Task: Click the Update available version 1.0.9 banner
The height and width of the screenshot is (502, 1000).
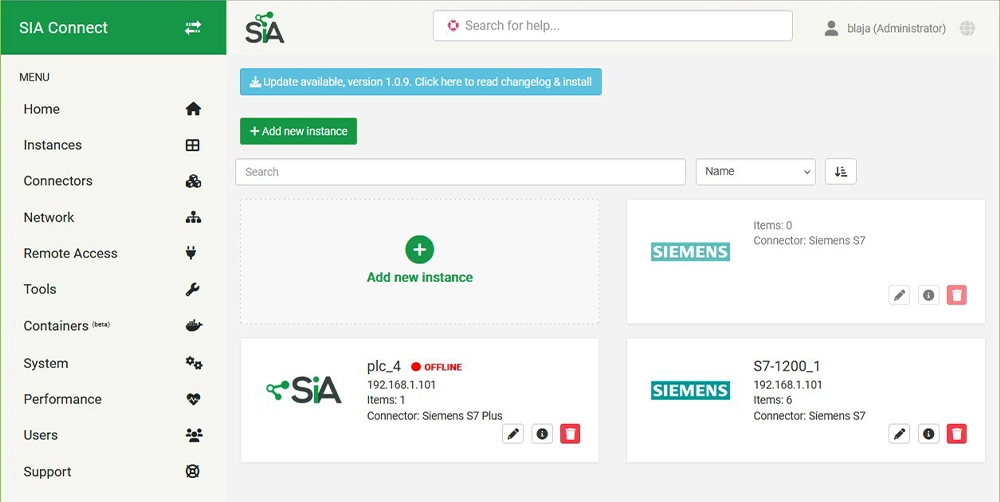Action: pyautogui.click(x=421, y=82)
